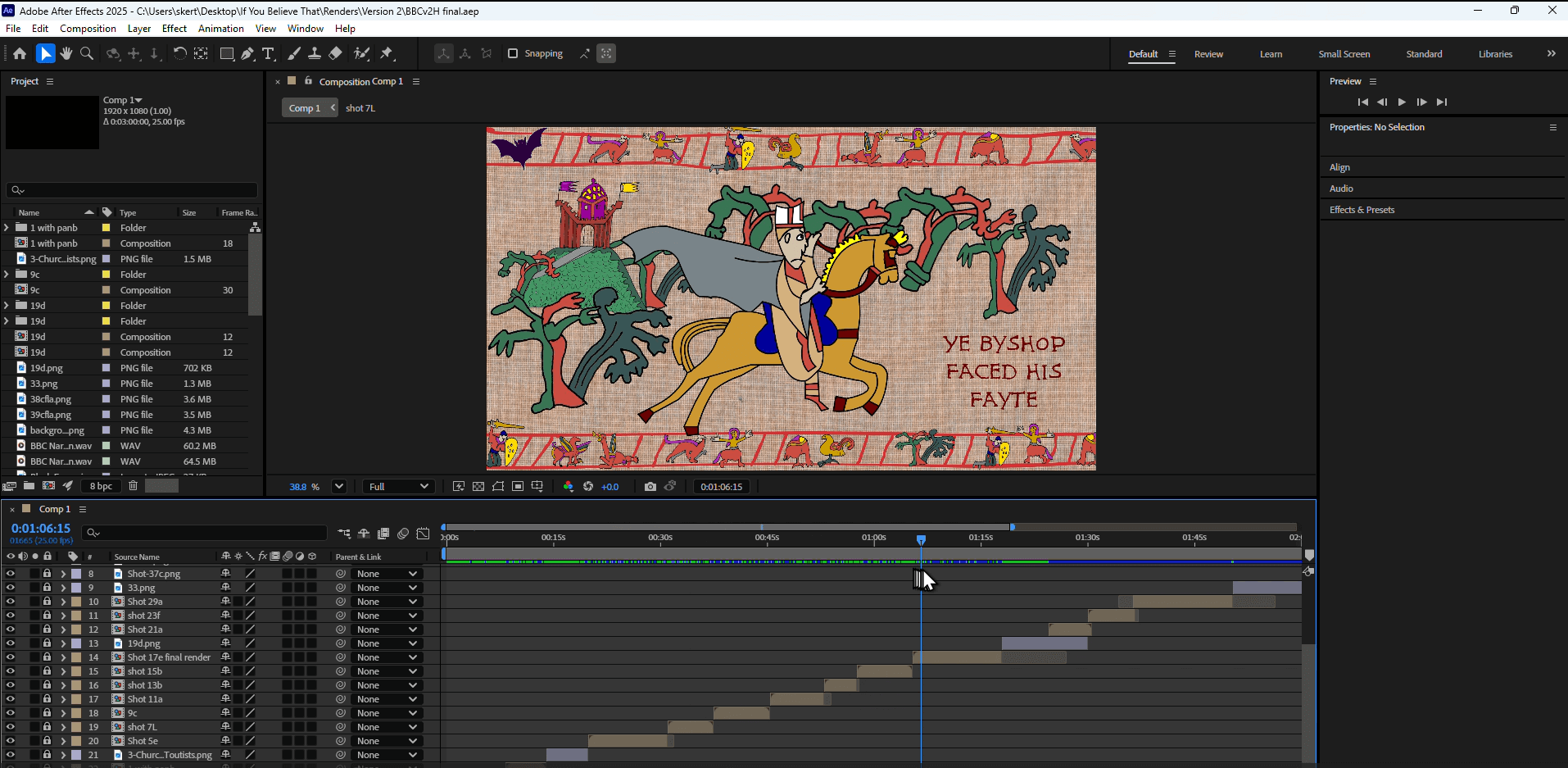Unlock the Shot 5e layer
The height and width of the screenshot is (768, 1568).
click(47, 741)
